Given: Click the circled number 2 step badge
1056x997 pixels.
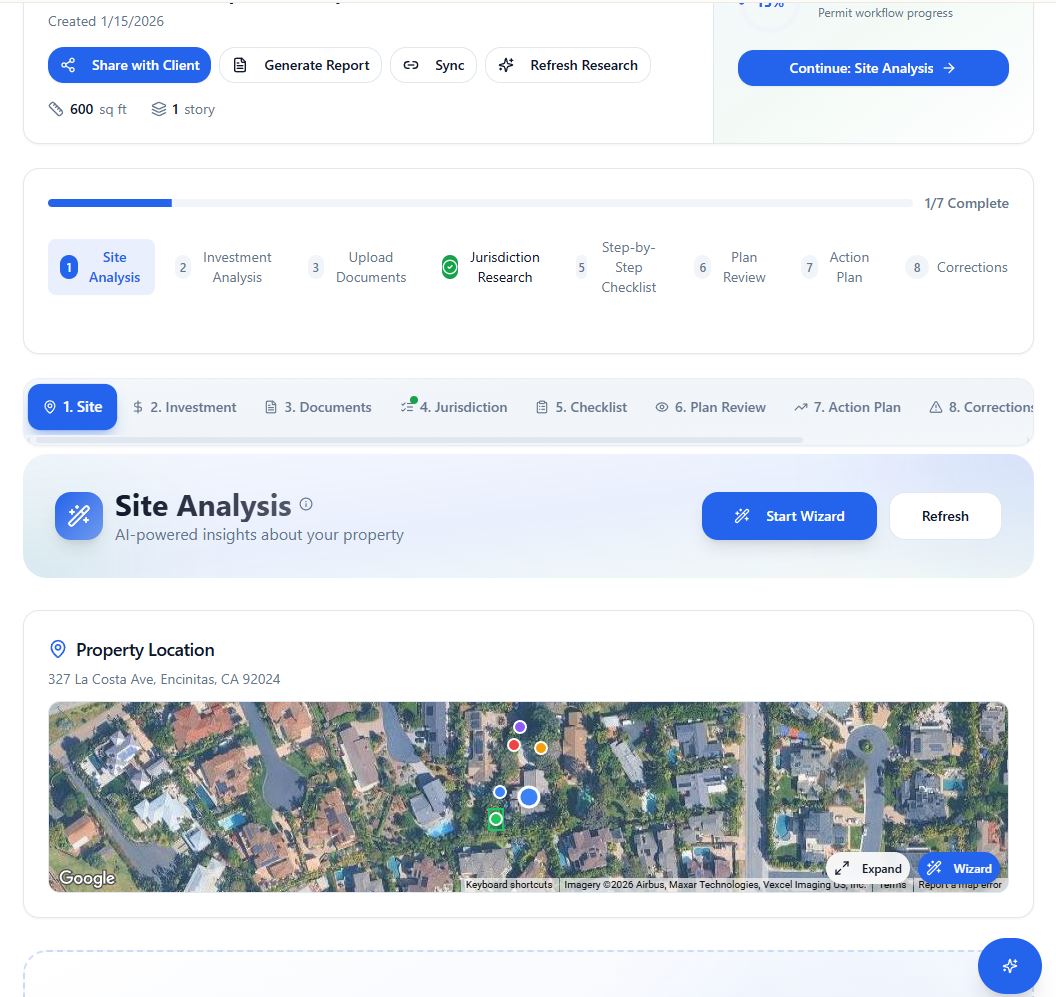Looking at the screenshot, I should click(183, 267).
